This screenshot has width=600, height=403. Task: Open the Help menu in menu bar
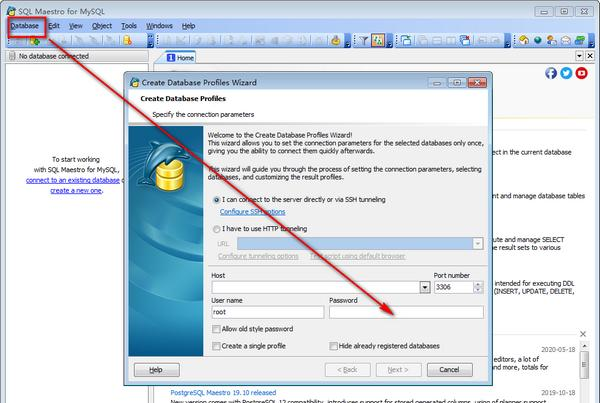pos(188,26)
